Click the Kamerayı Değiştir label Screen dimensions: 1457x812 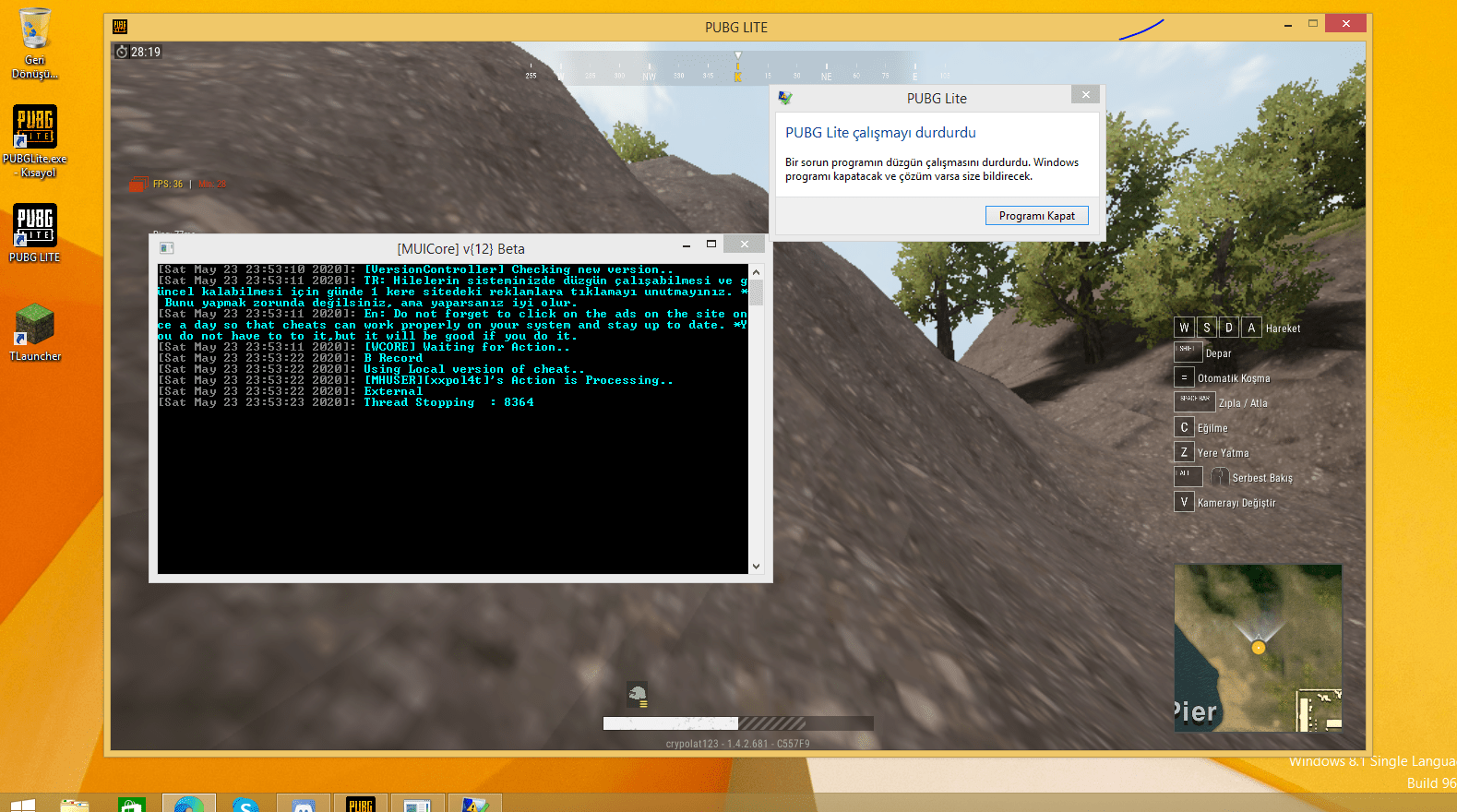tap(1236, 503)
